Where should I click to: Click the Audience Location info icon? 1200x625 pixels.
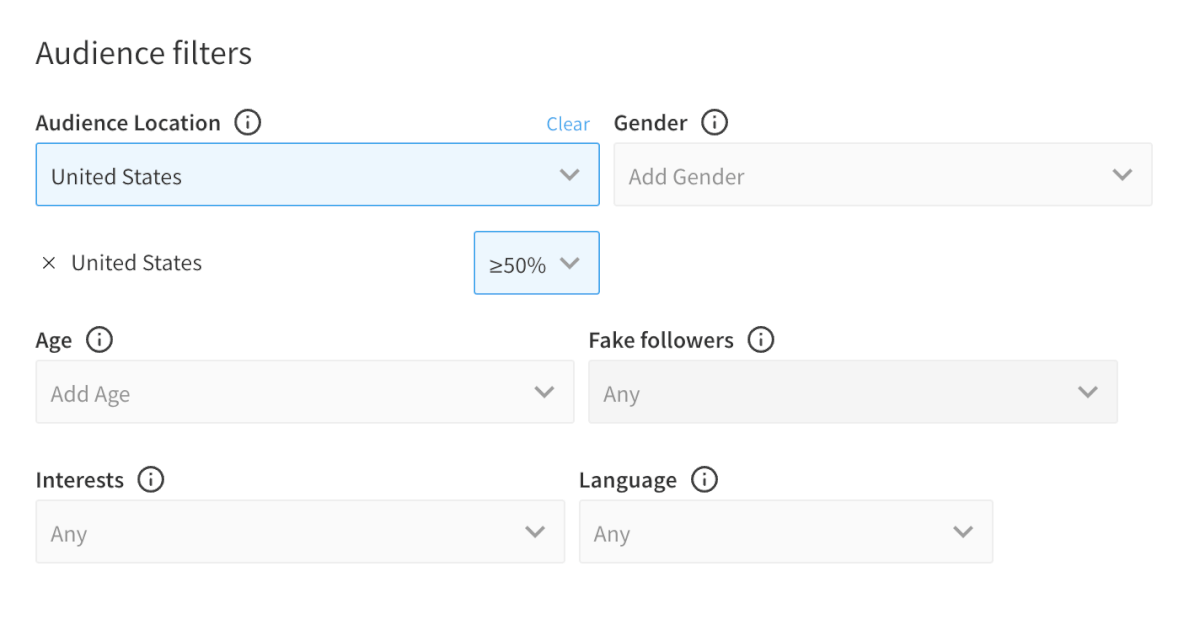pos(247,123)
